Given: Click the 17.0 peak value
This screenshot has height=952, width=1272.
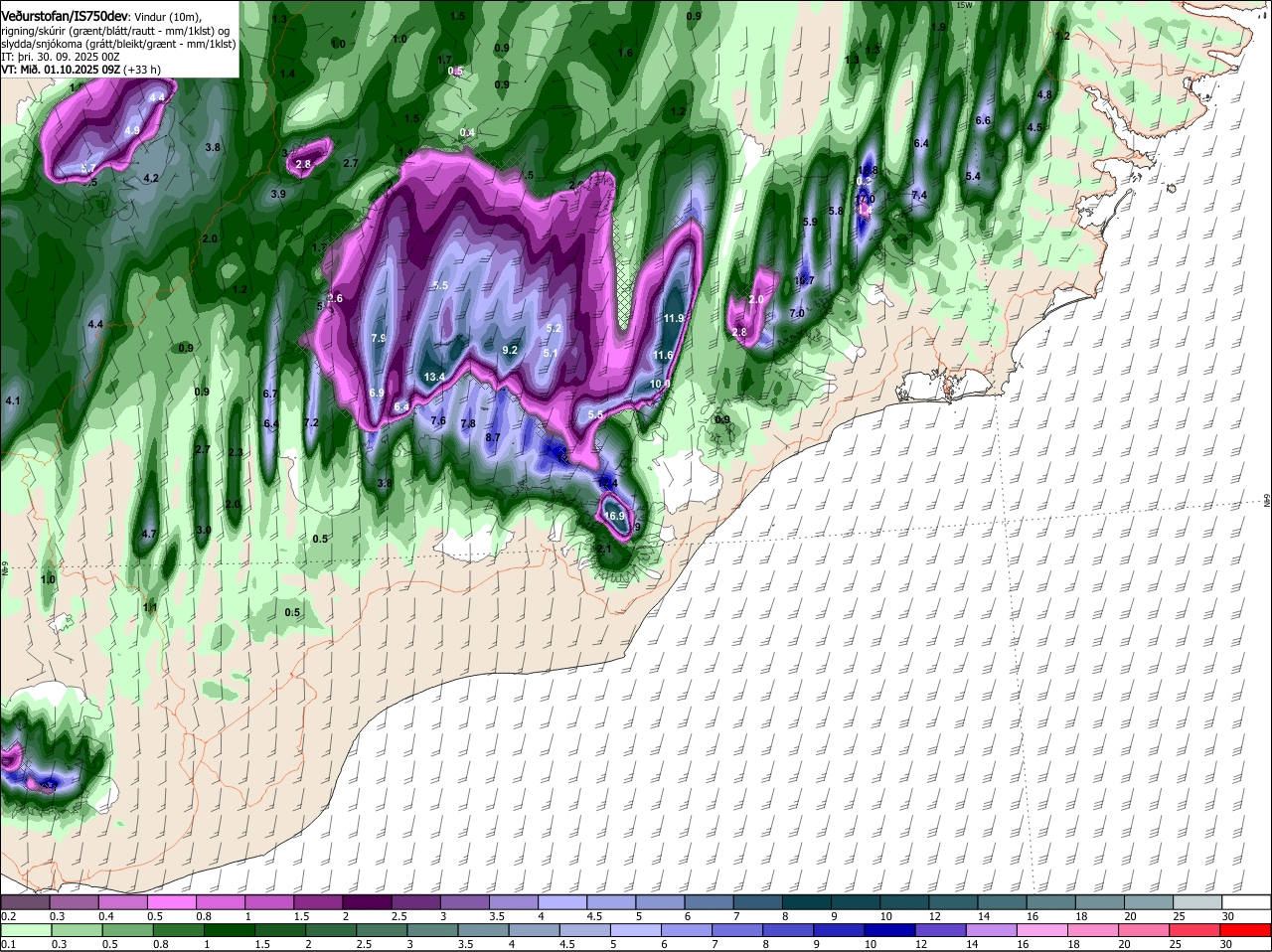Looking at the screenshot, I should point(867,200).
